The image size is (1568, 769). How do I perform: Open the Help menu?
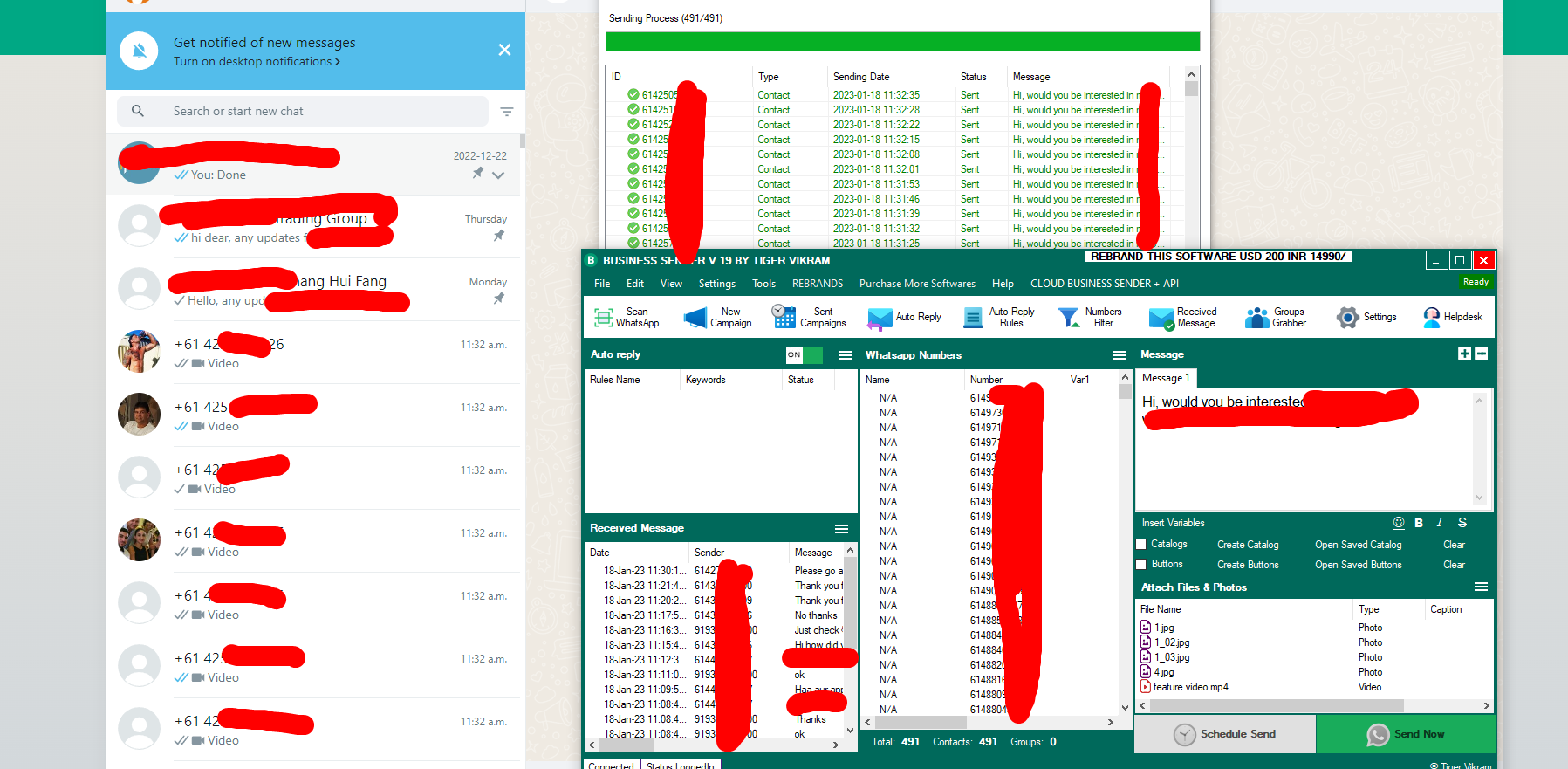pyautogui.click(x=1003, y=284)
